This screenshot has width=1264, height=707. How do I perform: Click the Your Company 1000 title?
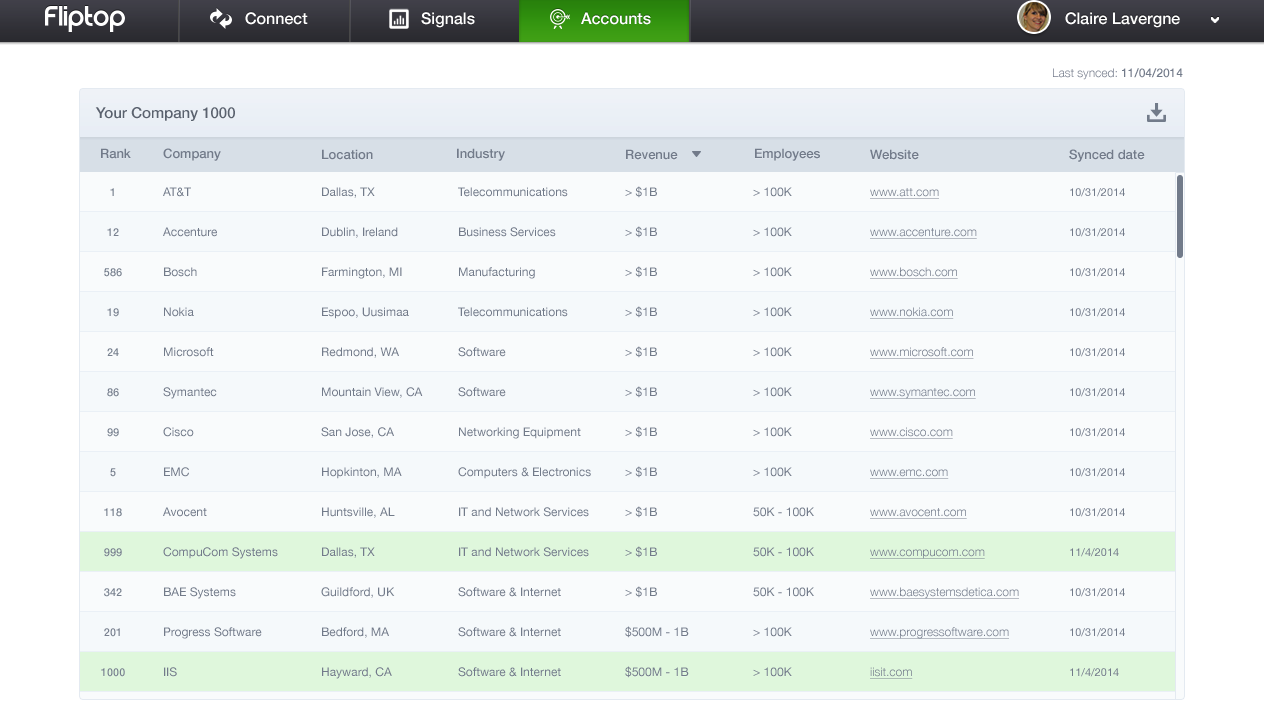point(166,113)
